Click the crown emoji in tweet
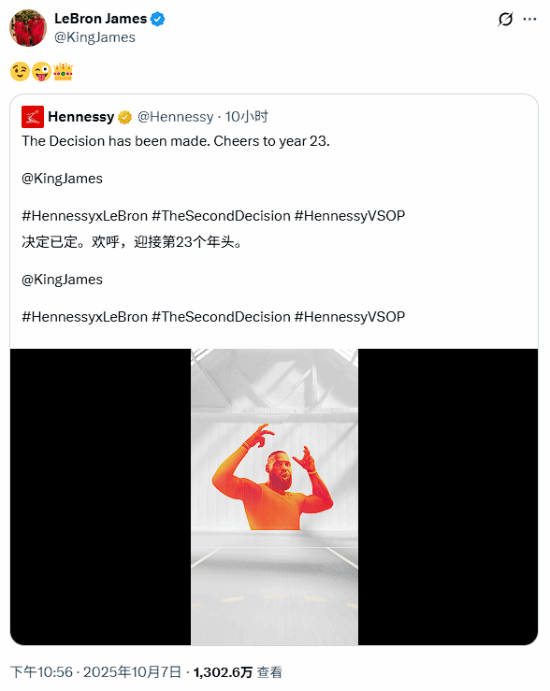The width and height of the screenshot is (550, 691). coord(63,71)
